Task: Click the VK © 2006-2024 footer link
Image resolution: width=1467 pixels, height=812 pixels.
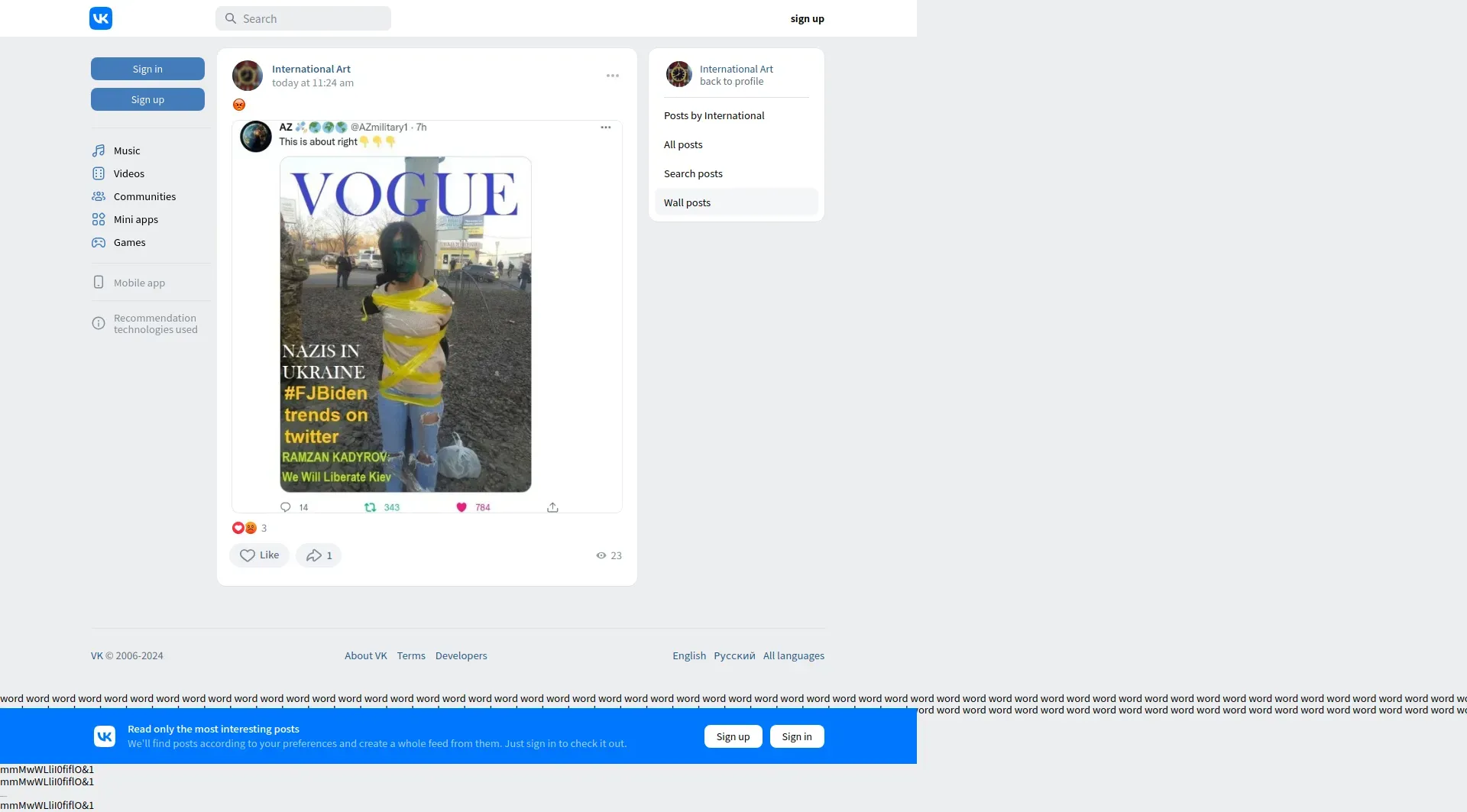Action: coord(127,655)
